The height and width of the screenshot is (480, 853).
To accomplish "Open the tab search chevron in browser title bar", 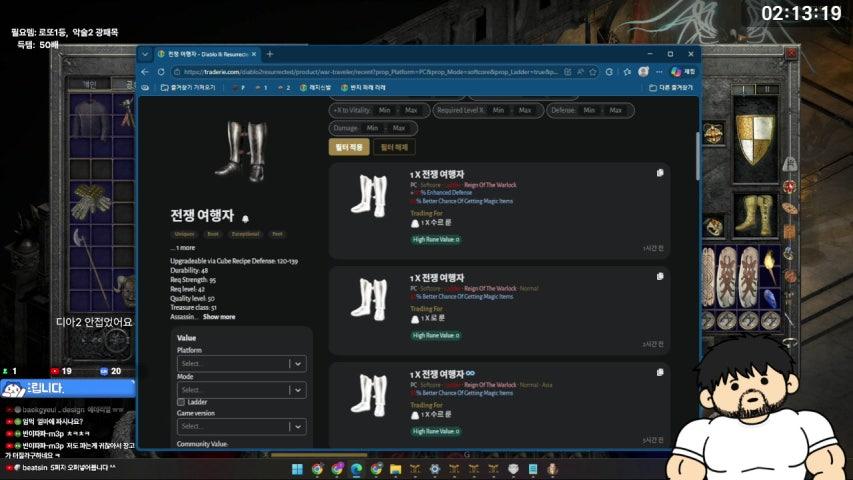I will point(145,54).
